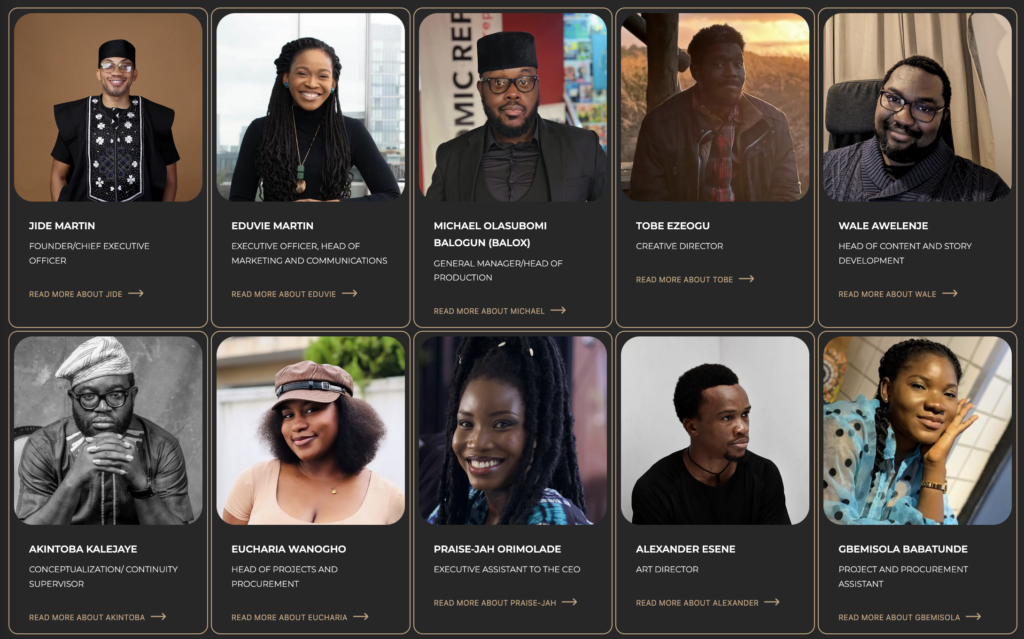Click the Praise-Jah Orimolade name heading
1024x639 pixels.
click(497, 549)
